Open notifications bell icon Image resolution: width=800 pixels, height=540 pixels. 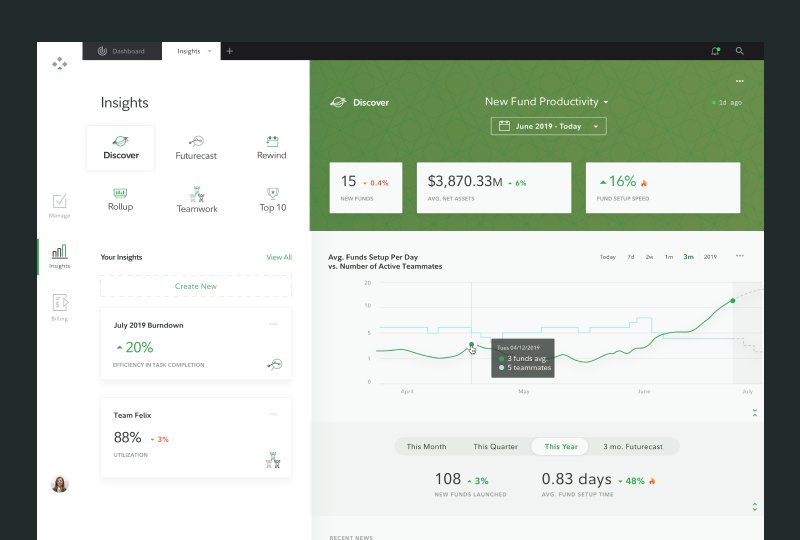715,51
